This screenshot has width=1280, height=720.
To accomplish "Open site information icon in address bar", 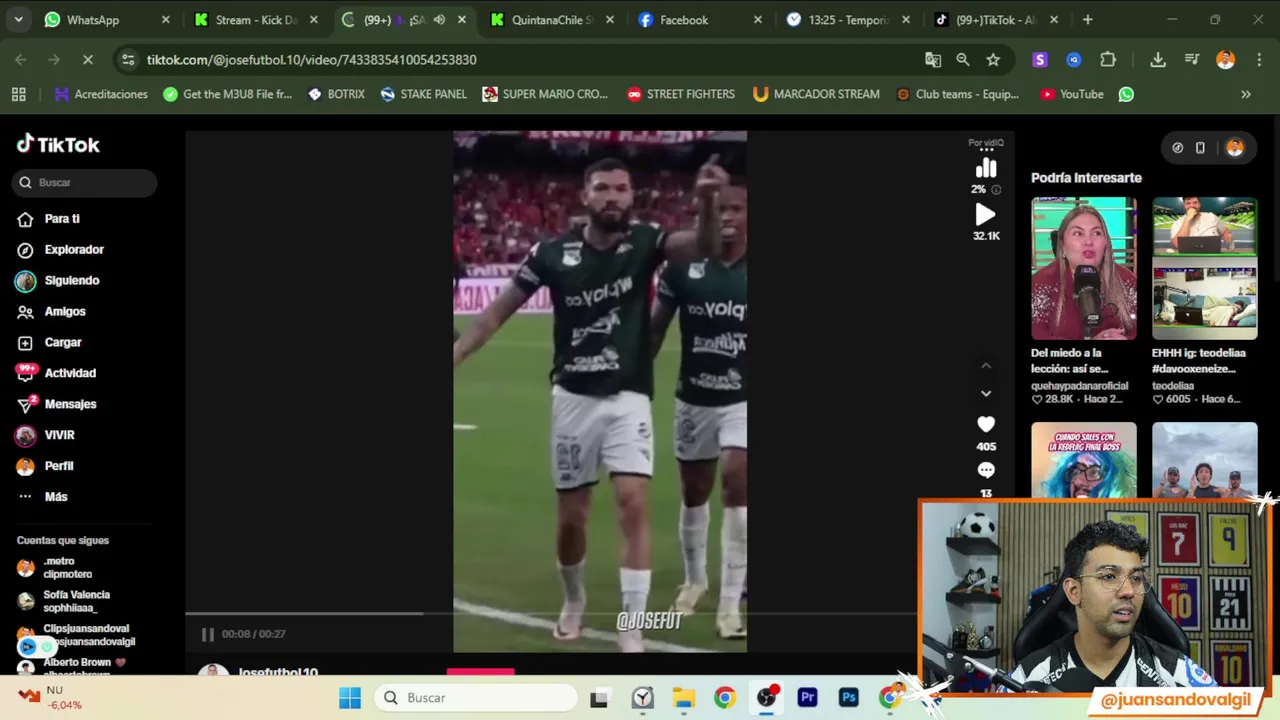I will pos(128,60).
